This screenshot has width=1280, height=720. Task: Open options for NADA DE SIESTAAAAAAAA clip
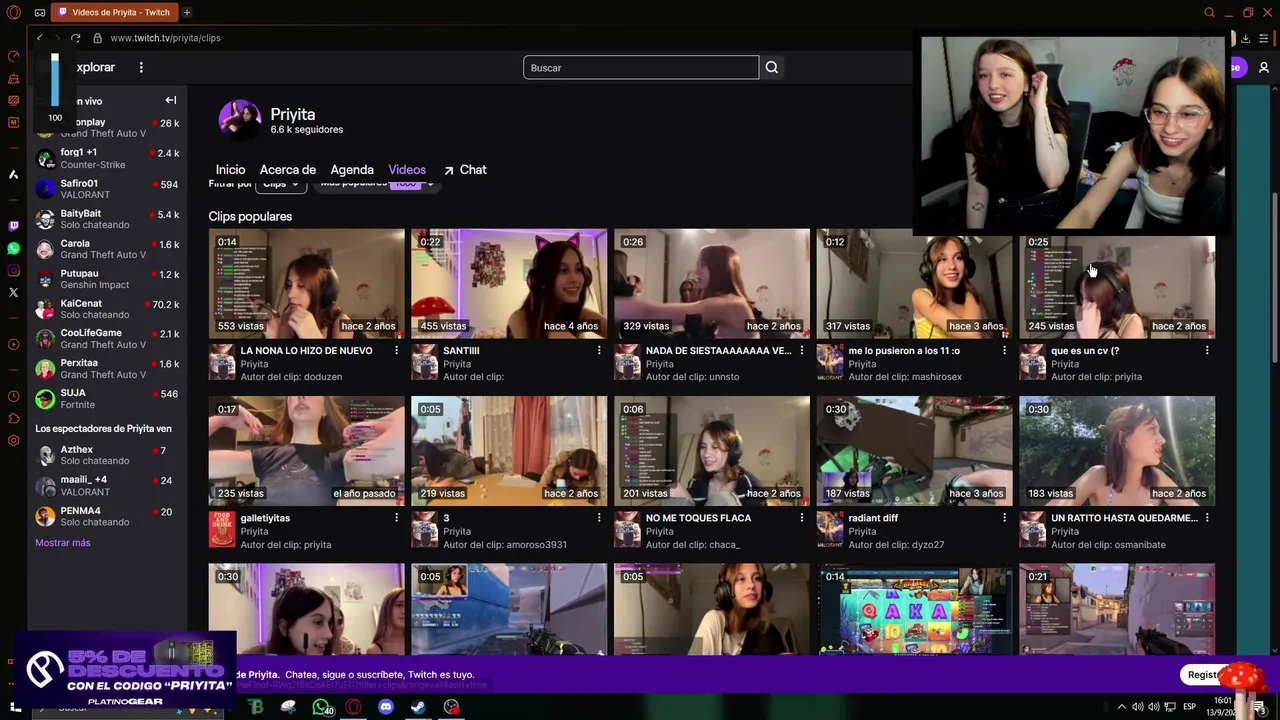point(801,351)
